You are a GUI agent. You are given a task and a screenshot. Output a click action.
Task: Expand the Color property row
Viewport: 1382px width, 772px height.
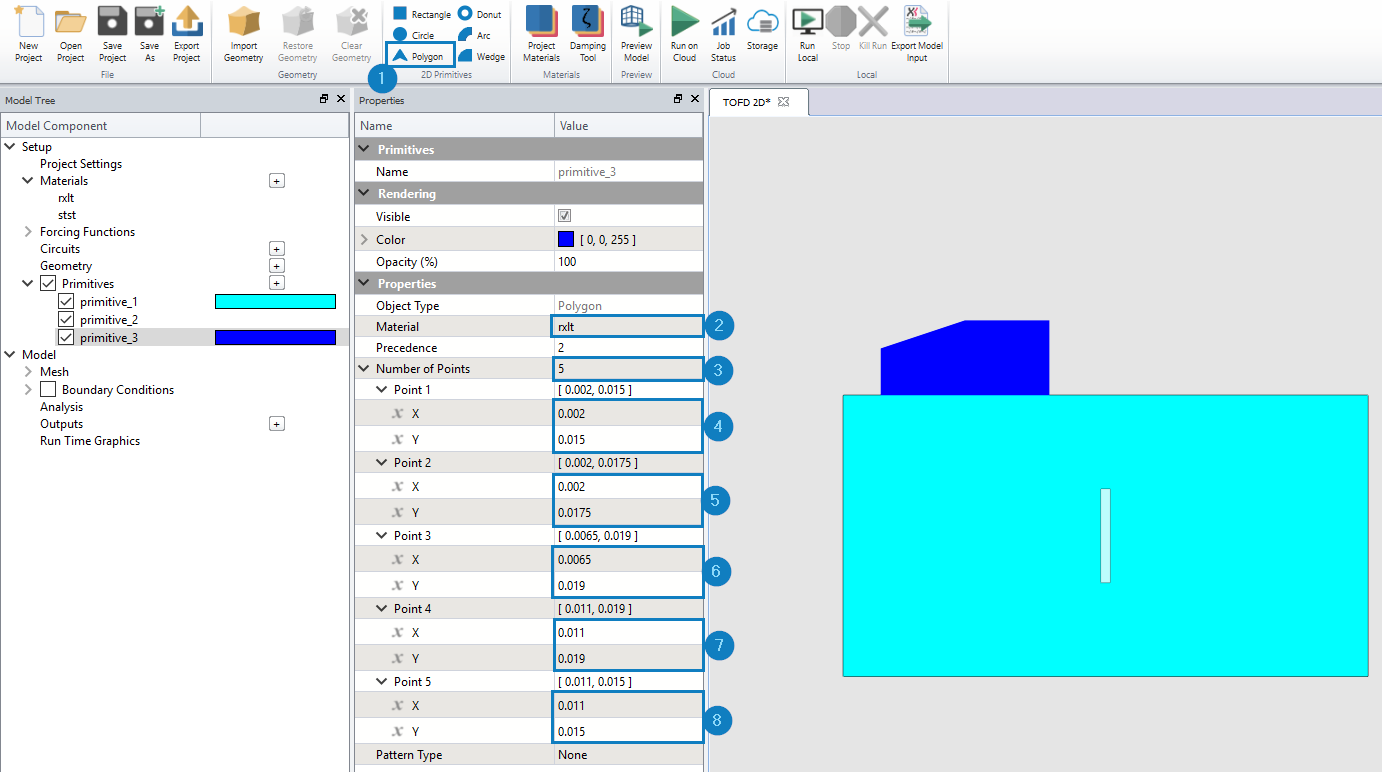(x=363, y=240)
